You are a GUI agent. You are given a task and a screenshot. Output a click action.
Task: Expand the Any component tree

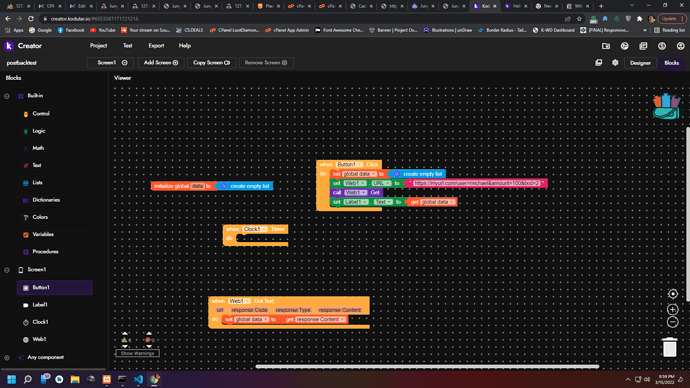[x=7, y=358]
